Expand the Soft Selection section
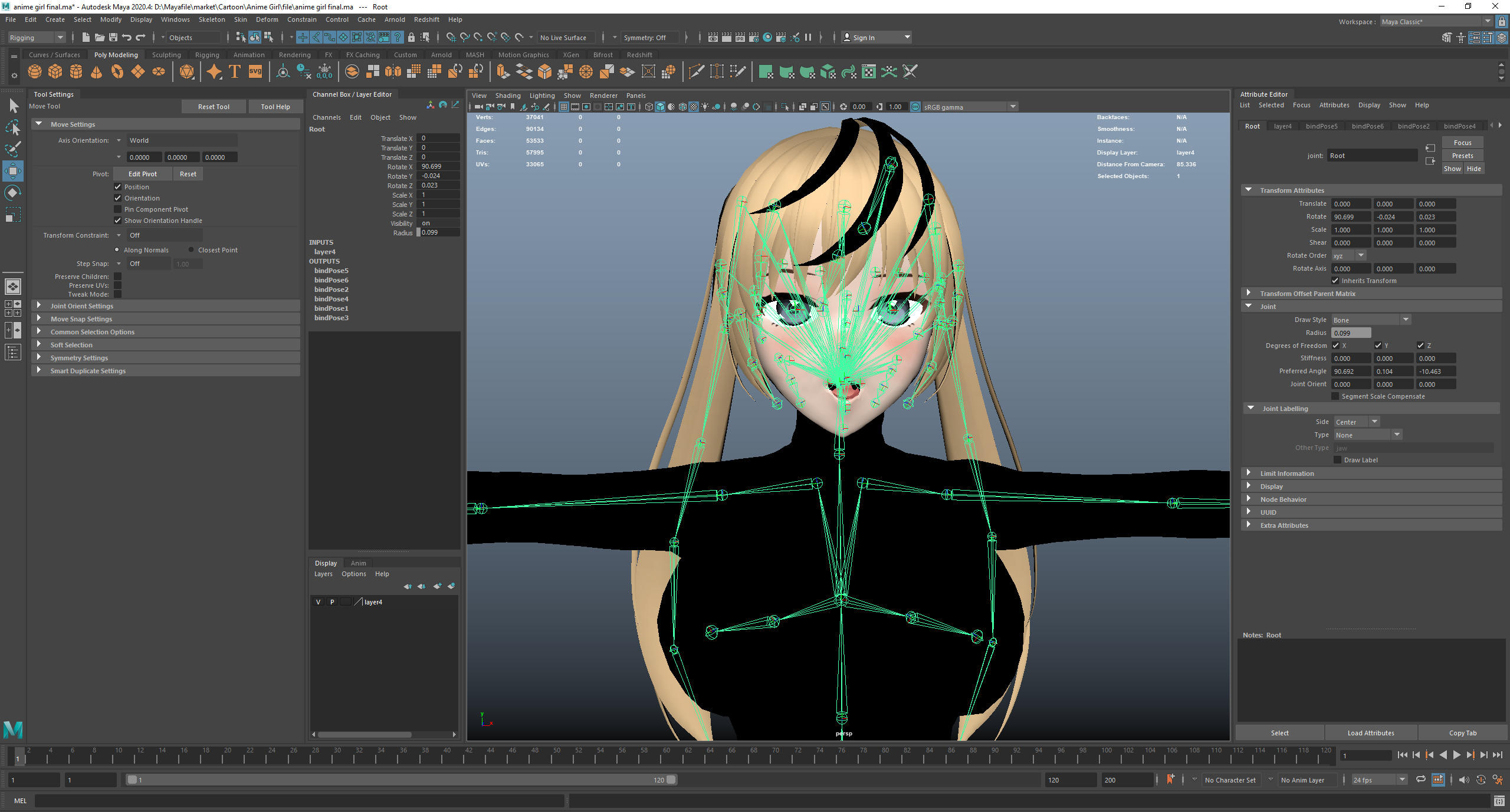Viewport: 1510px width, 812px height. 166,345
